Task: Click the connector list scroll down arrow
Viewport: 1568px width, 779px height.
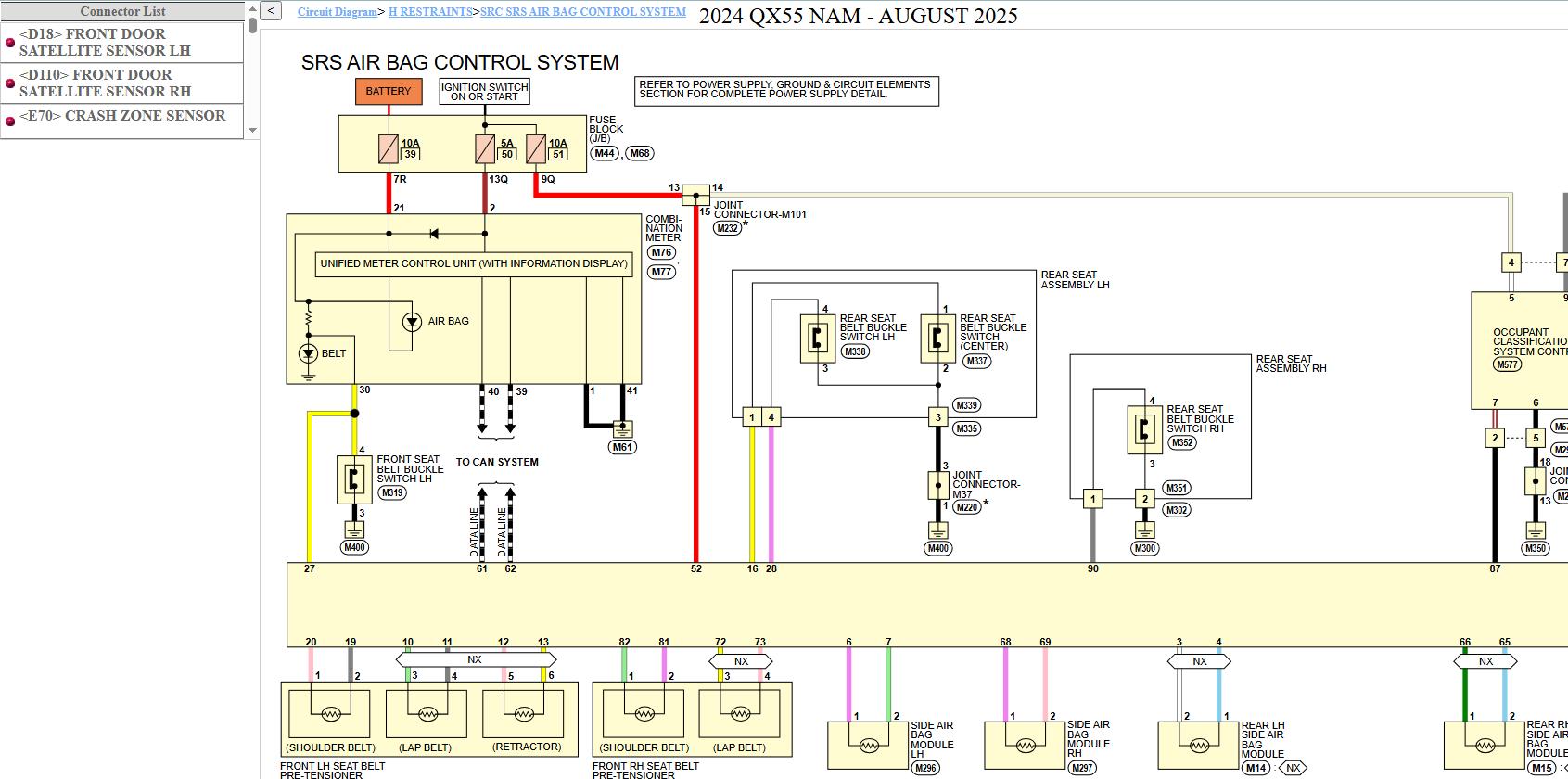Action: pyautogui.click(x=252, y=131)
